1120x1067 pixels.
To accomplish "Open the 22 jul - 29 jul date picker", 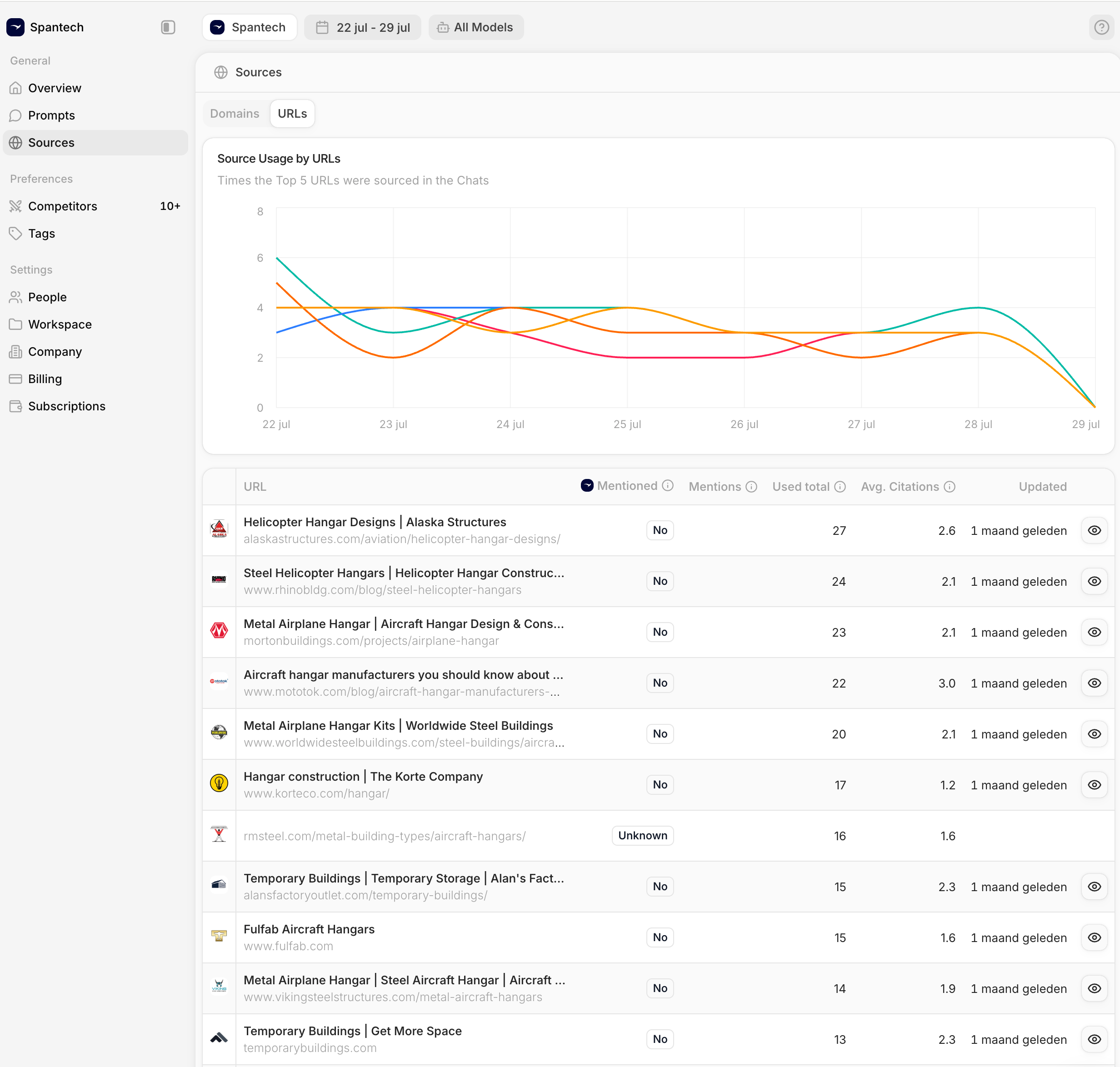I will tap(363, 27).
